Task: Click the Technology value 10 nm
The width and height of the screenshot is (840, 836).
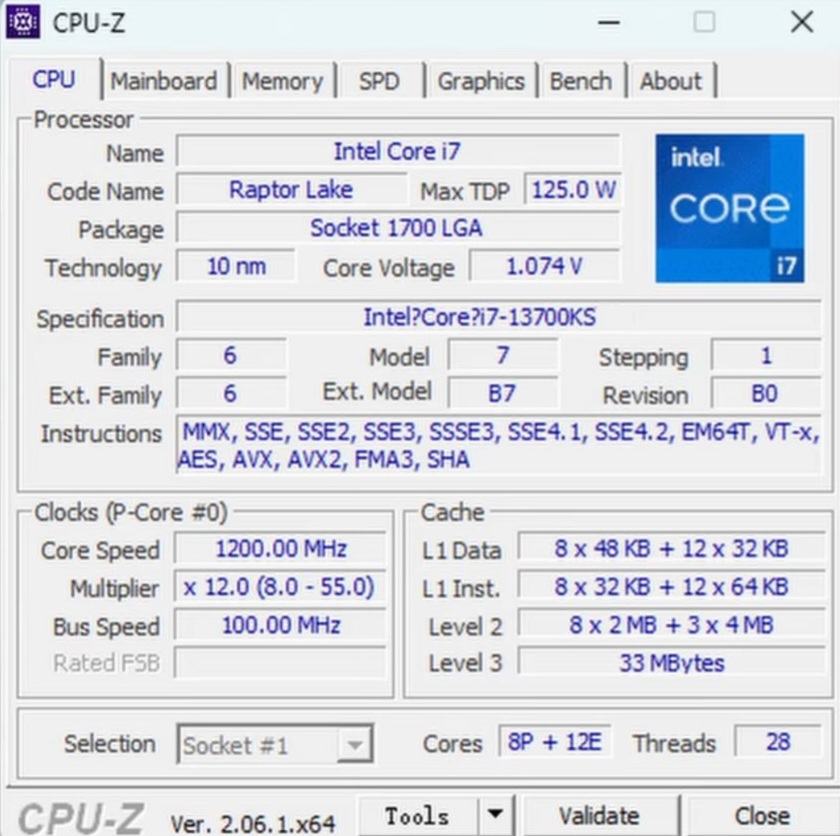Action: click(x=236, y=266)
